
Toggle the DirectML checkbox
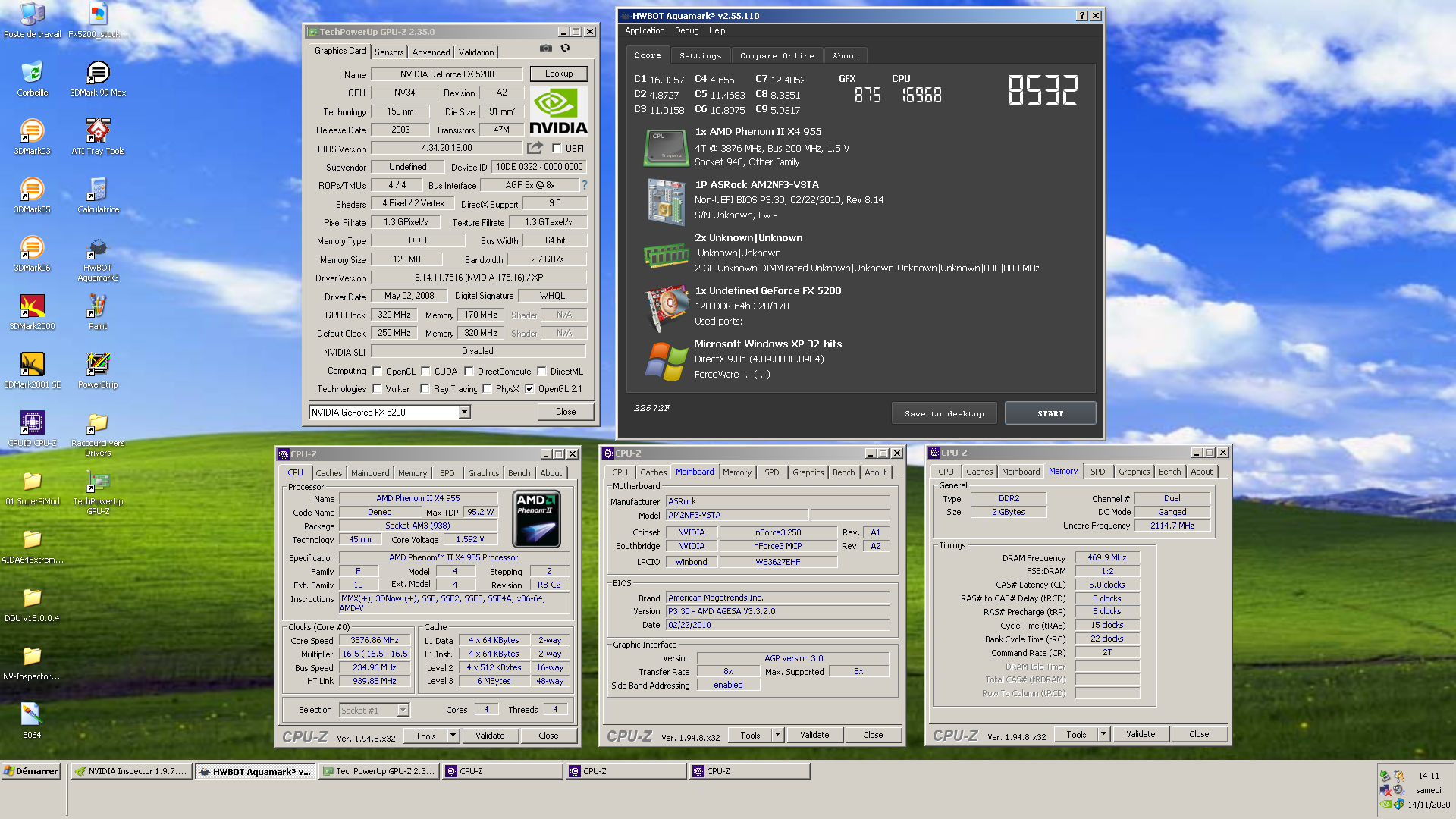click(541, 372)
